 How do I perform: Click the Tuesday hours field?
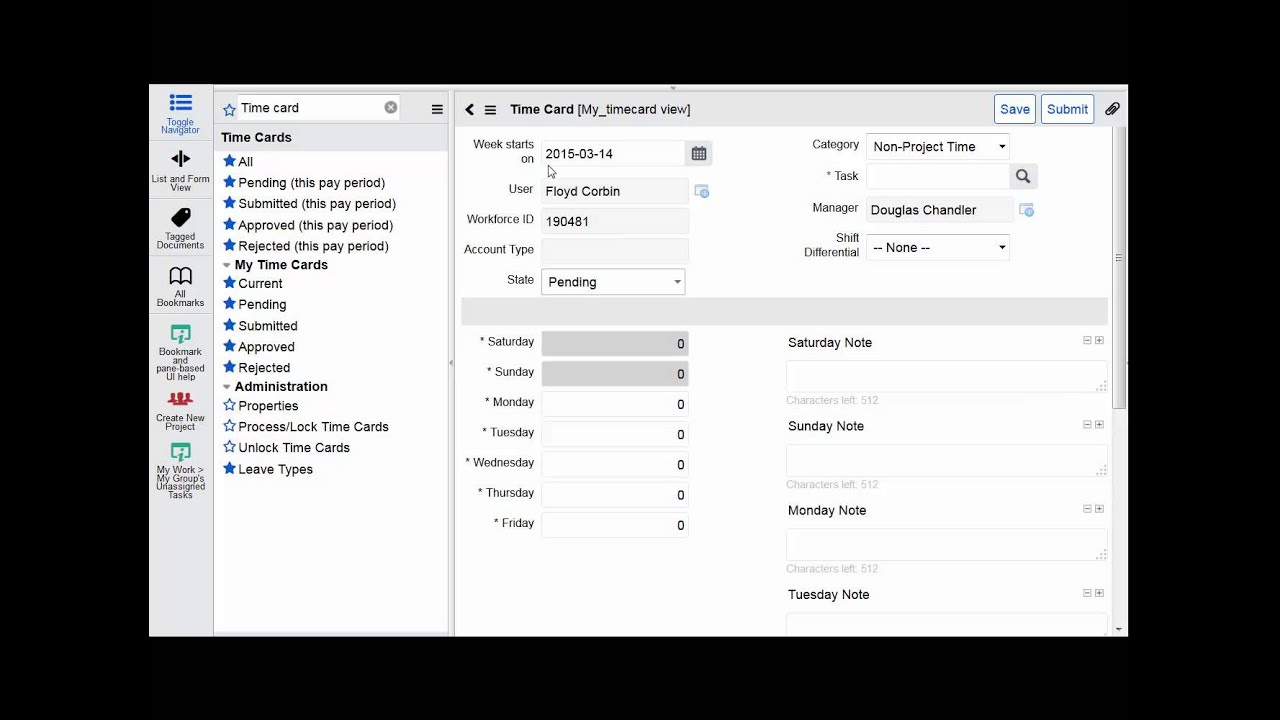point(614,434)
